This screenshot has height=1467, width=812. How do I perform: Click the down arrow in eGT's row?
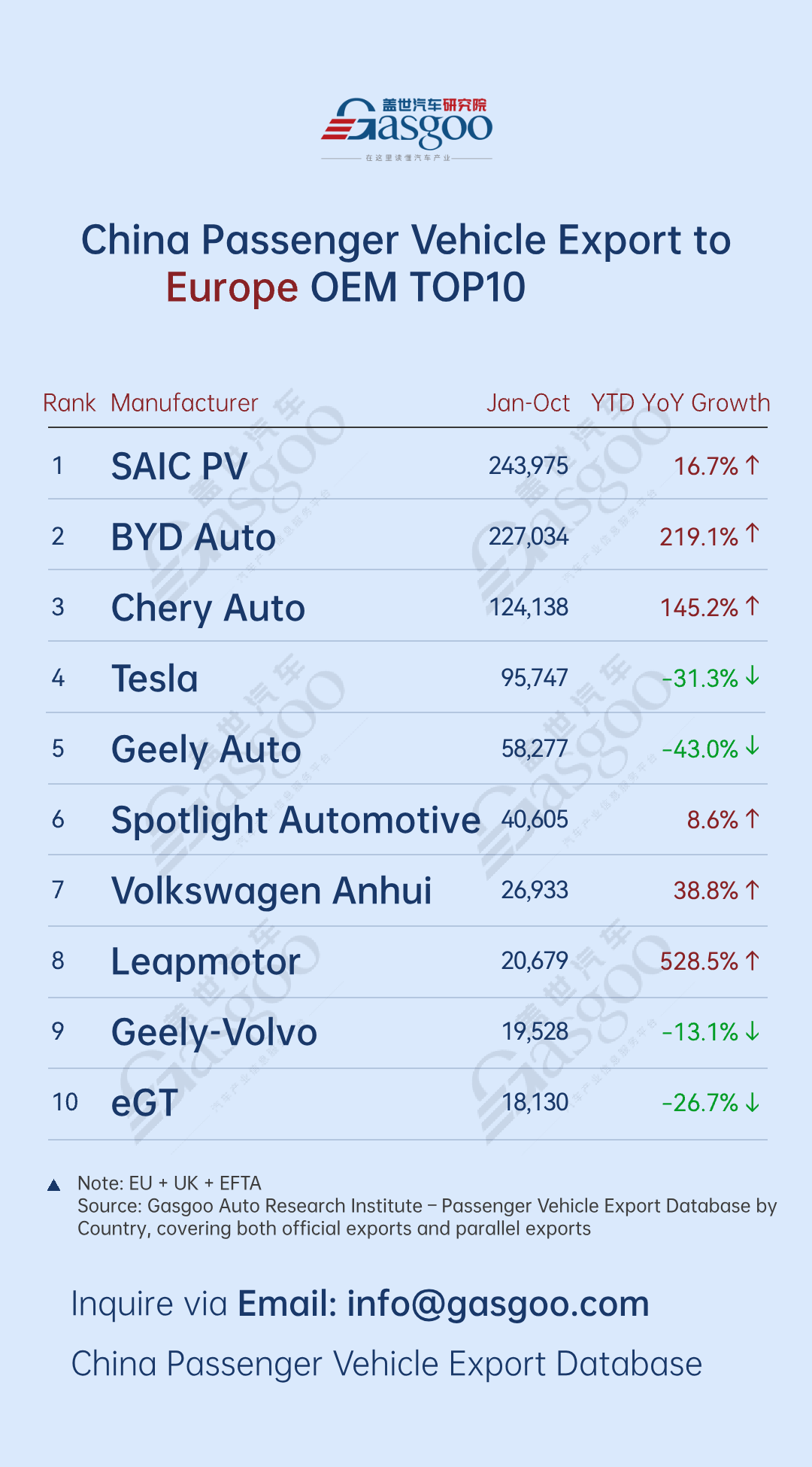click(x=753, y=1103)
